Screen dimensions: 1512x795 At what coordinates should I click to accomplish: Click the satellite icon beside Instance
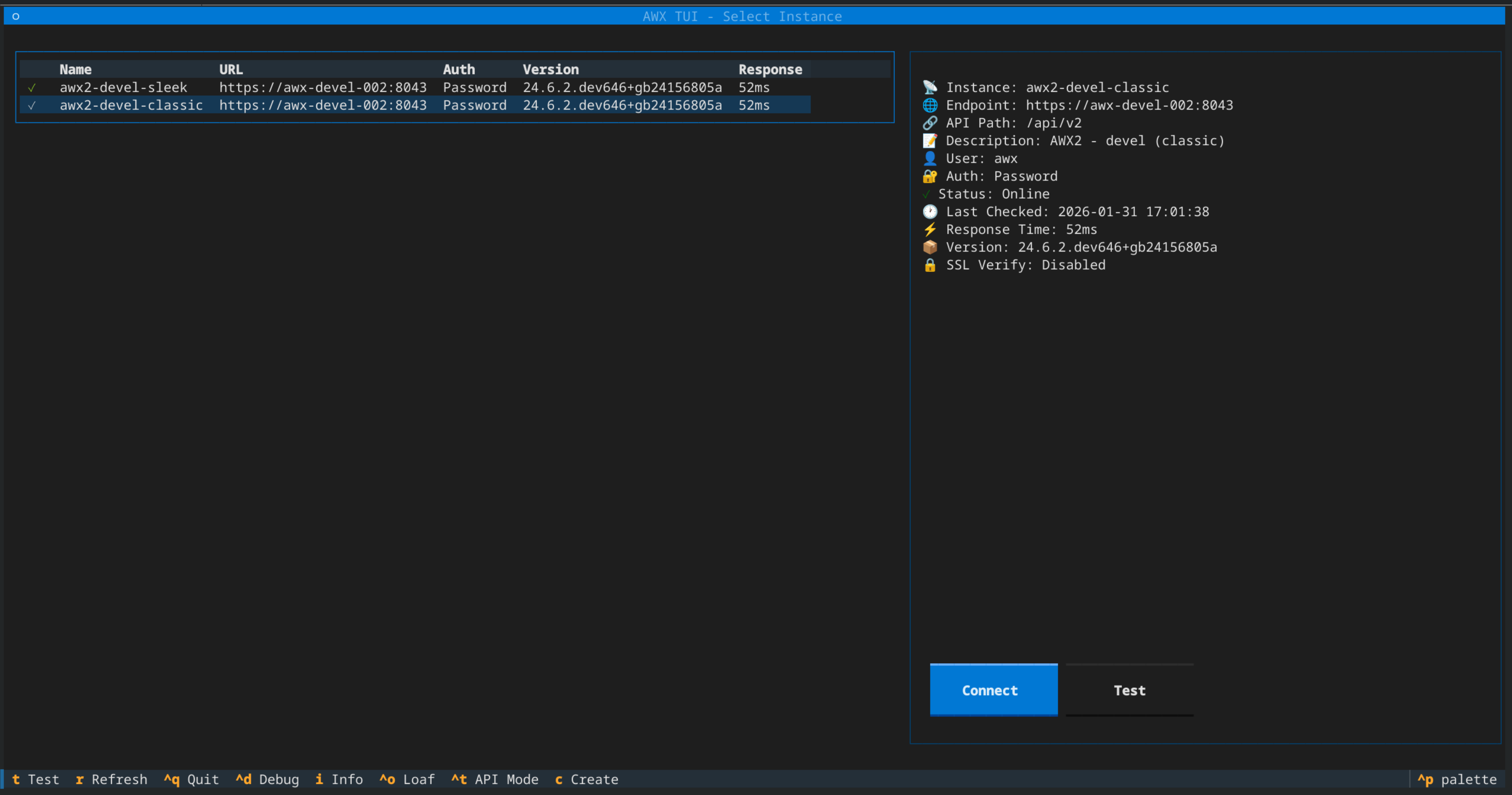tap(930, 87)
